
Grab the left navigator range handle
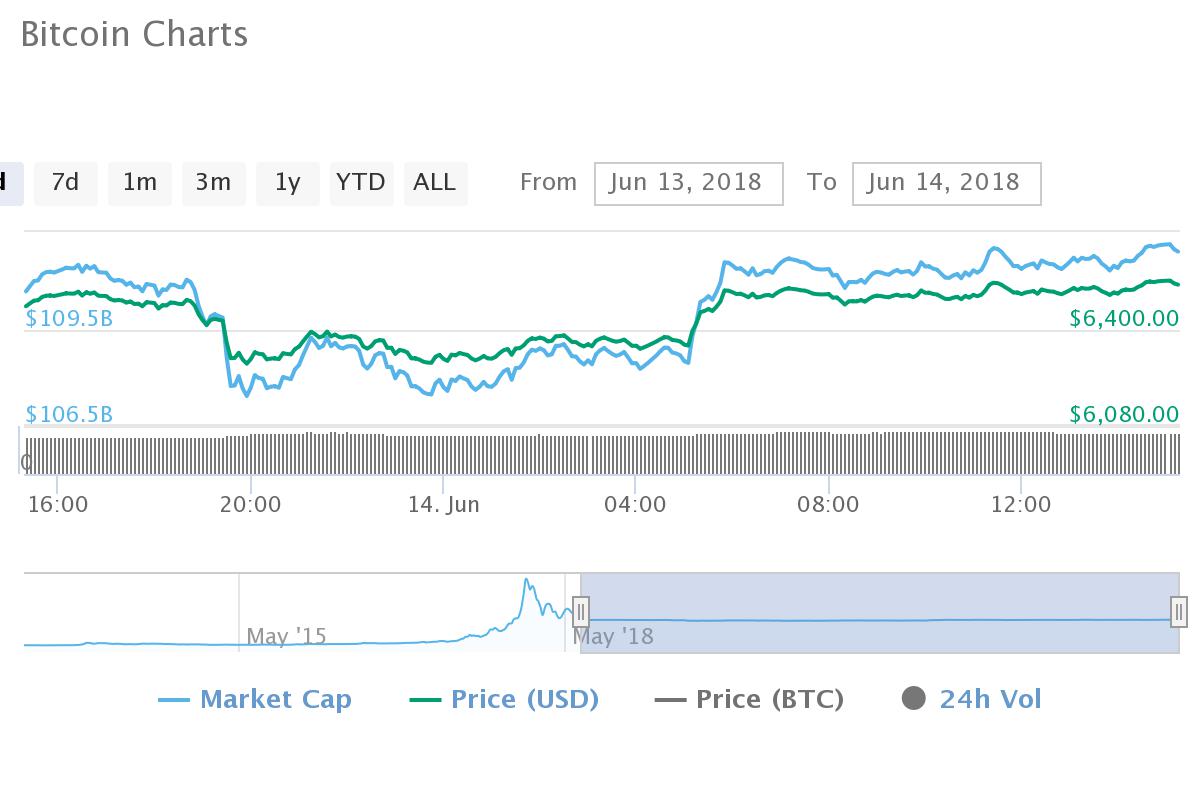click(581, 611)
